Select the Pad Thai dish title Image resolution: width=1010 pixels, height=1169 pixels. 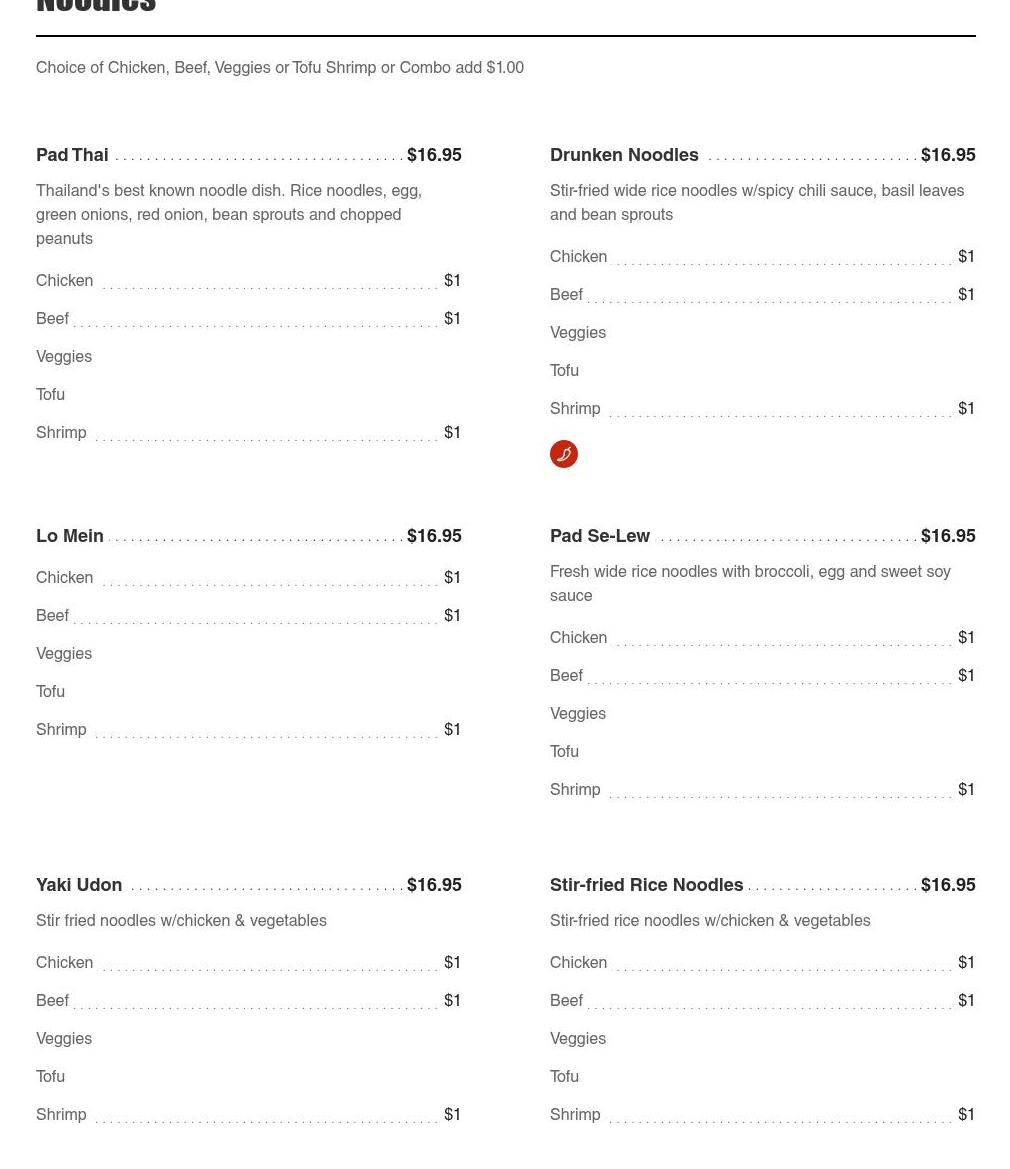(72, 155)
